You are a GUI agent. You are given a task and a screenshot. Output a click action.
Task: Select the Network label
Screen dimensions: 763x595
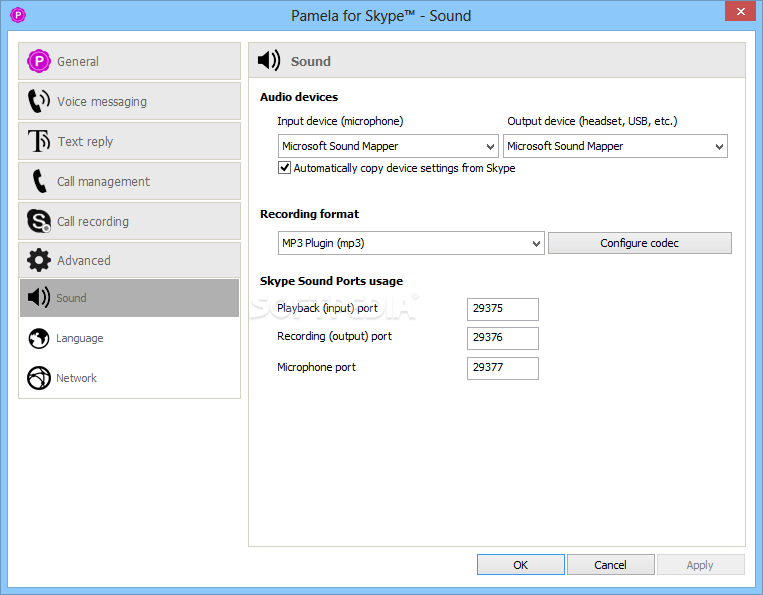click(76, 378)
